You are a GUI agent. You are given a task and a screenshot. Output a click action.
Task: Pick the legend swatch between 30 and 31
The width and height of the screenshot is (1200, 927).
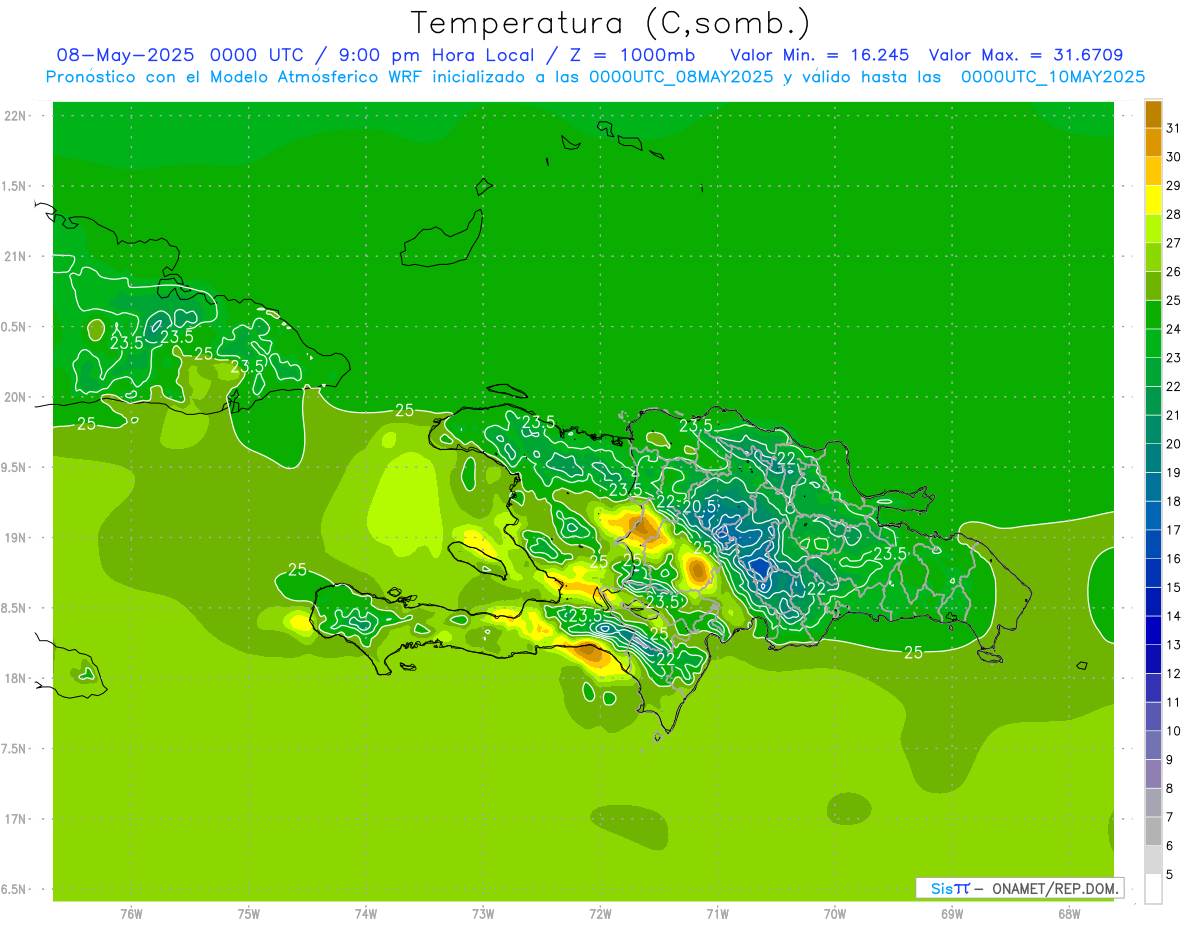pyautogui.click(x=1153, y=143)
